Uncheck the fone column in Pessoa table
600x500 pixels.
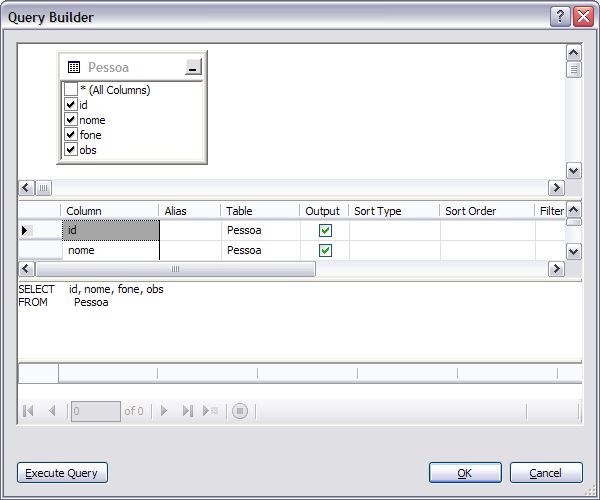point(71,134)
